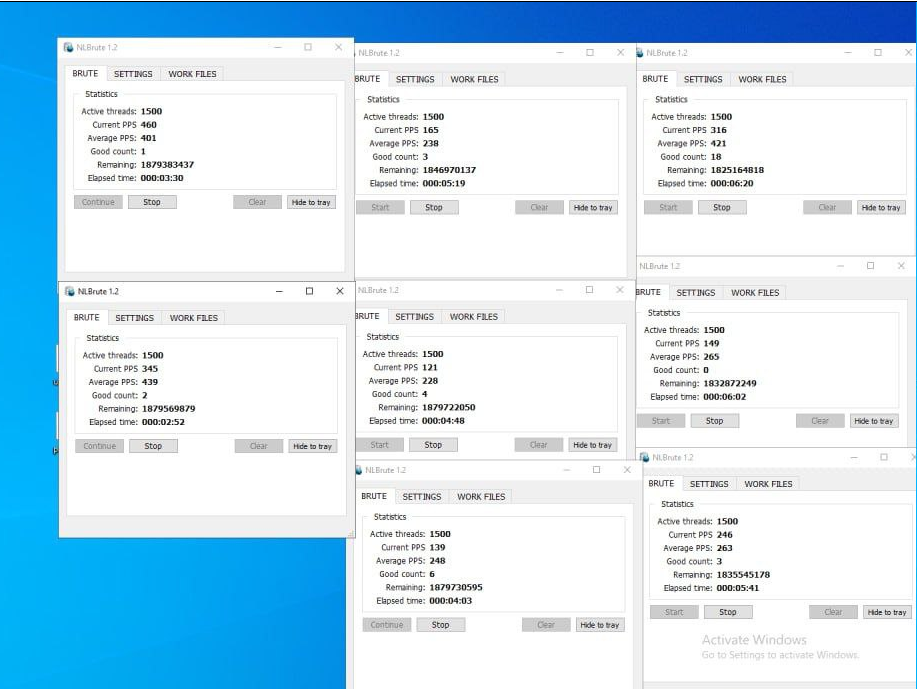Click the NLBrute title icon in the 000:05:41 window

click(644, 457)
